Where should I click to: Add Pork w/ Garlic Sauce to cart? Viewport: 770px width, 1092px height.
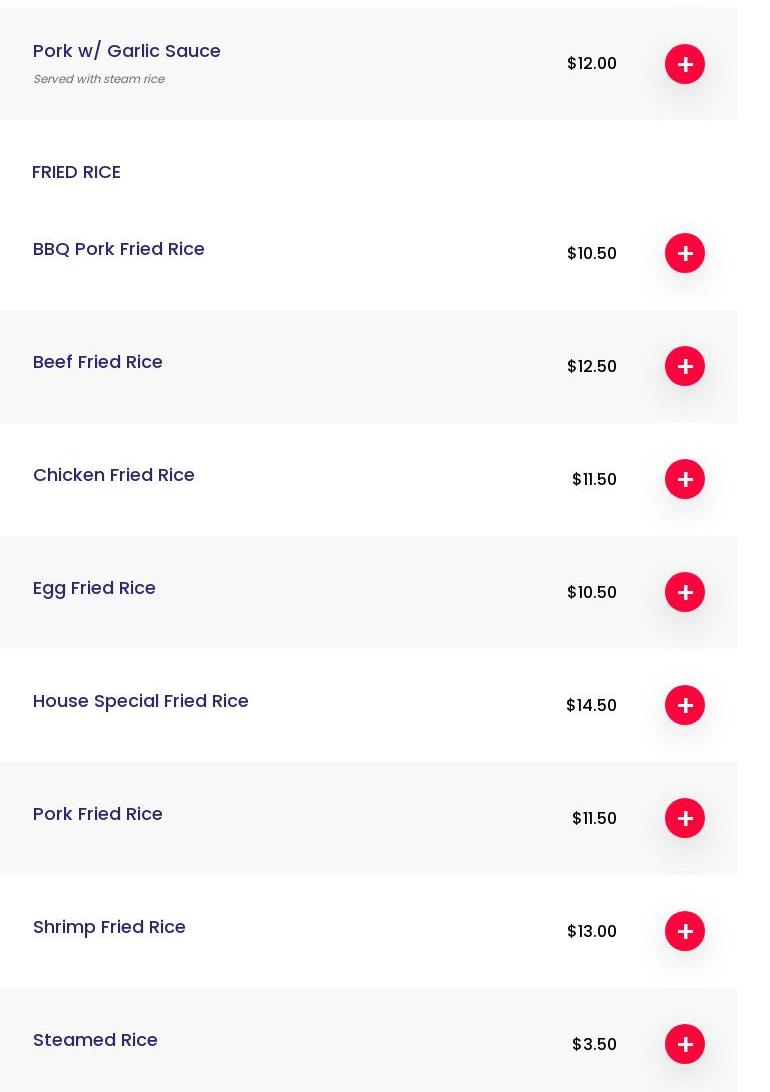pos(684,64)
